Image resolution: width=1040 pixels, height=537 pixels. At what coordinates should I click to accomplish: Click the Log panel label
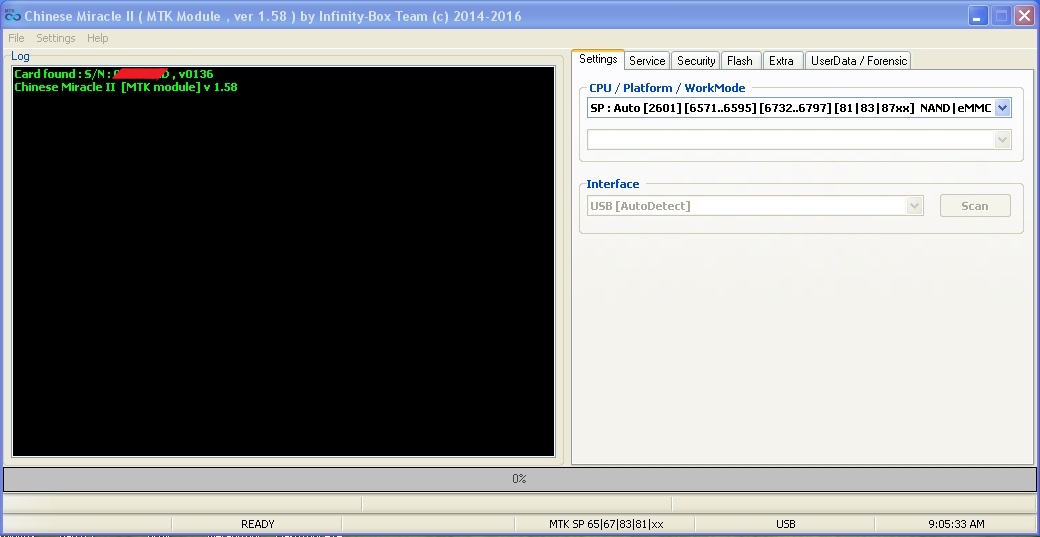coord(20,56)
